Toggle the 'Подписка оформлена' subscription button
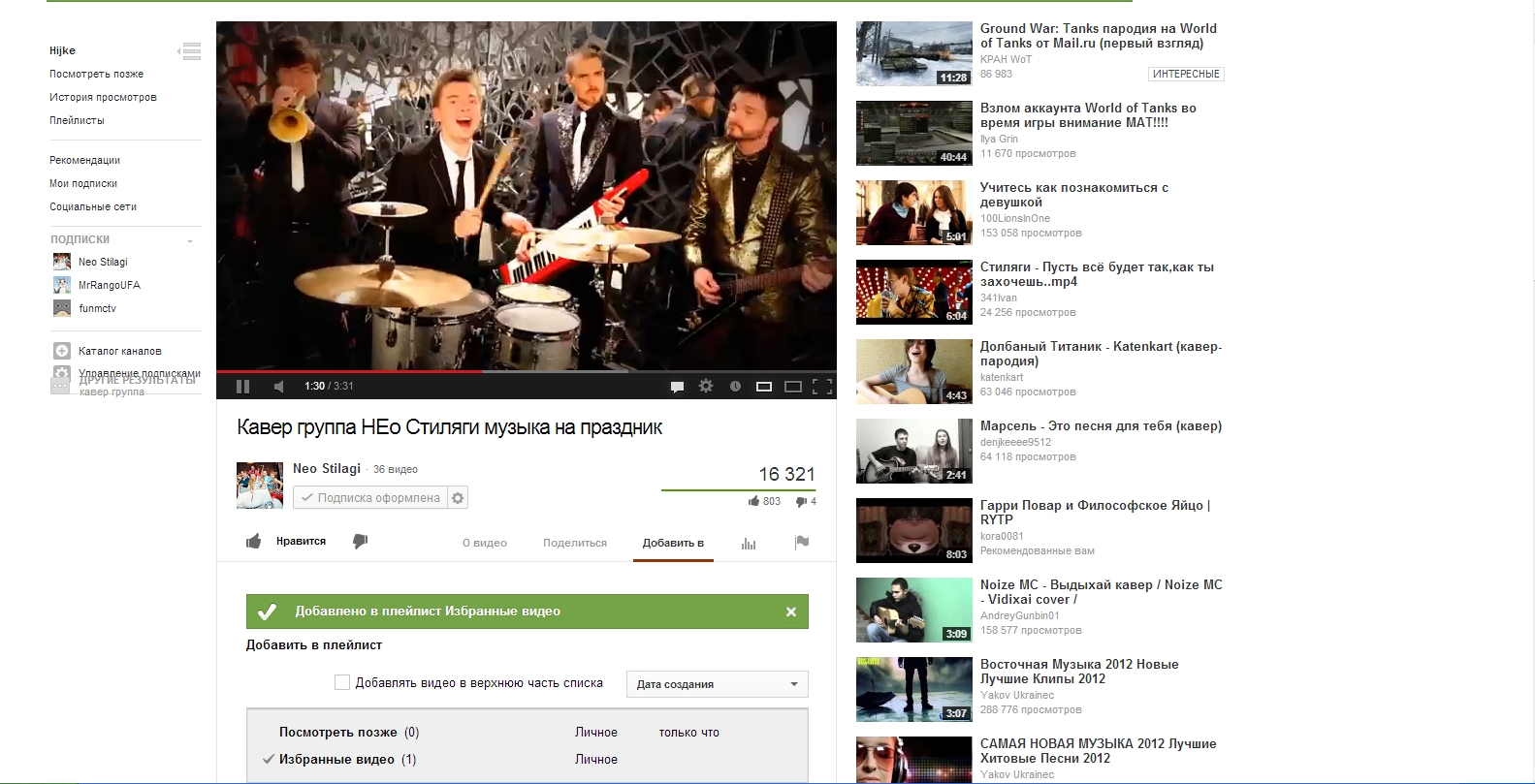Image resolution: width=1535 pixels, height=784 pixels. (x=370, y=497)
